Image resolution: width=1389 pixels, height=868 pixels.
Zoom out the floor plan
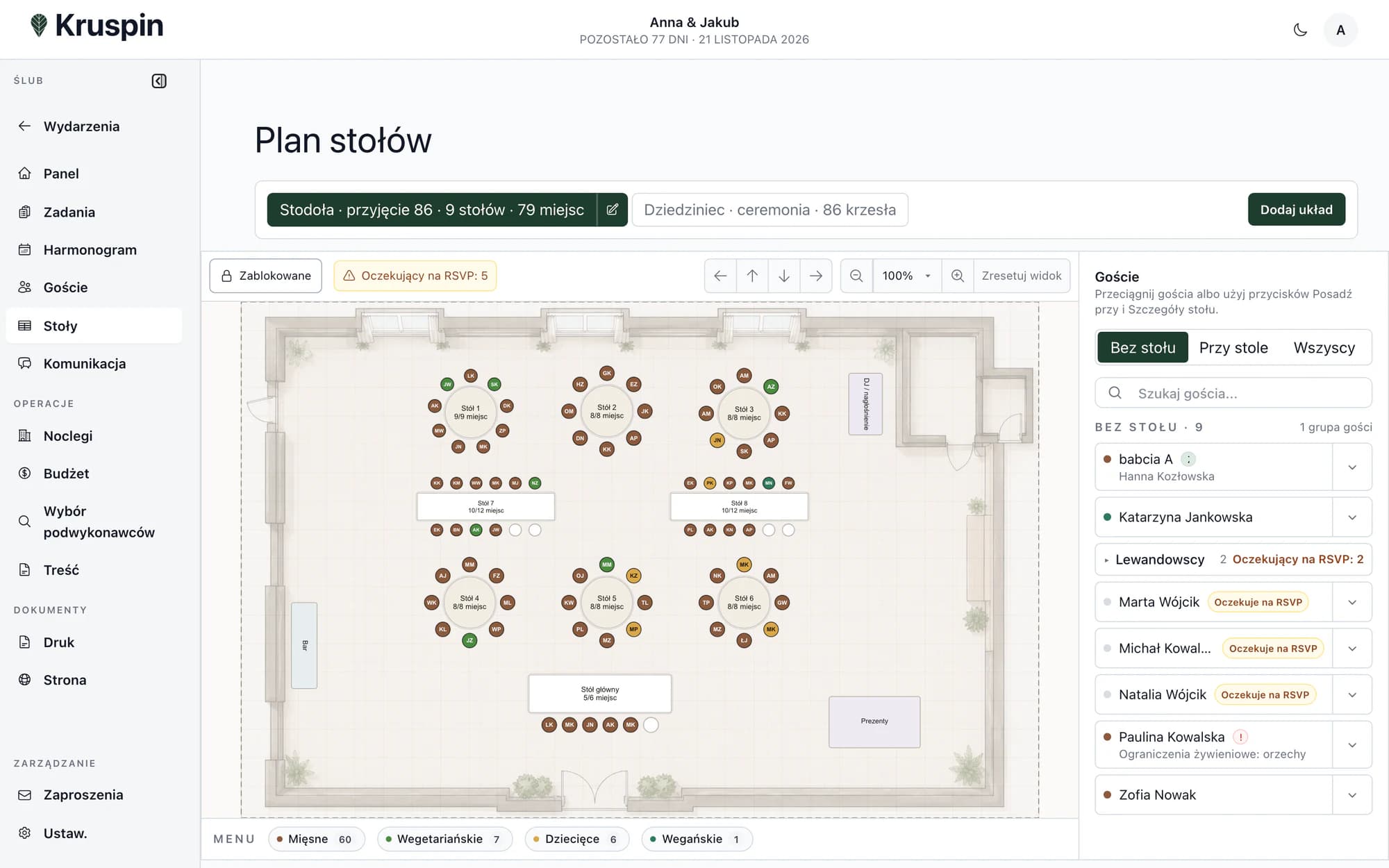pos(856,276)
